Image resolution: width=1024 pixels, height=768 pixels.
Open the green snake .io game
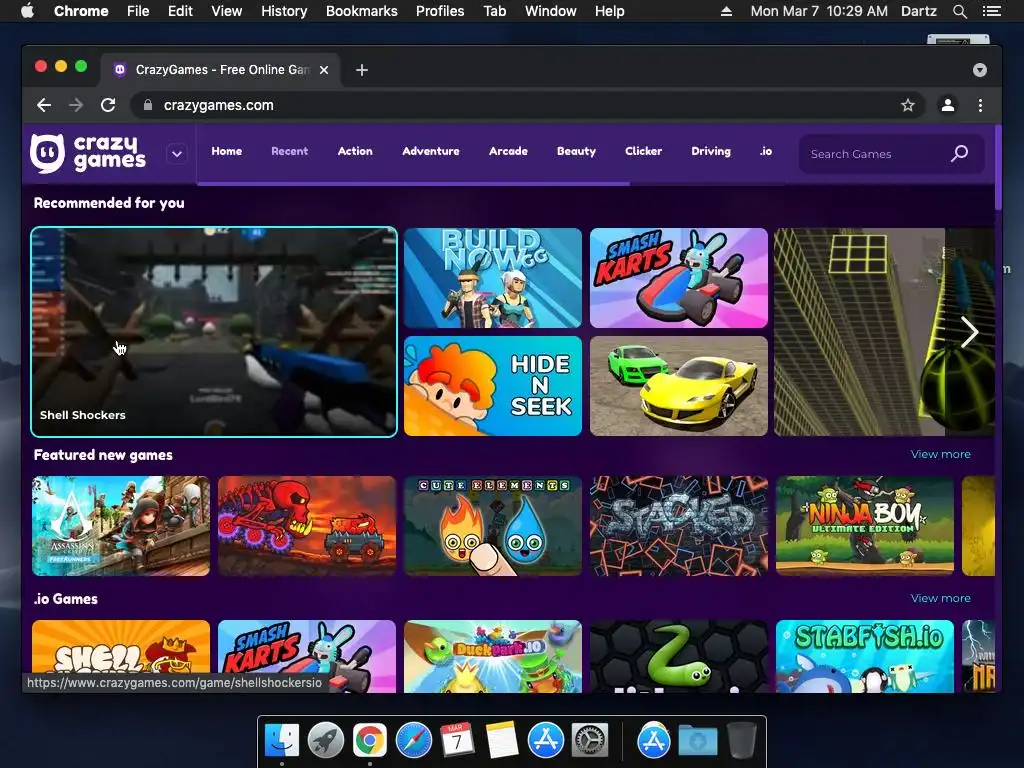point(679,656)
